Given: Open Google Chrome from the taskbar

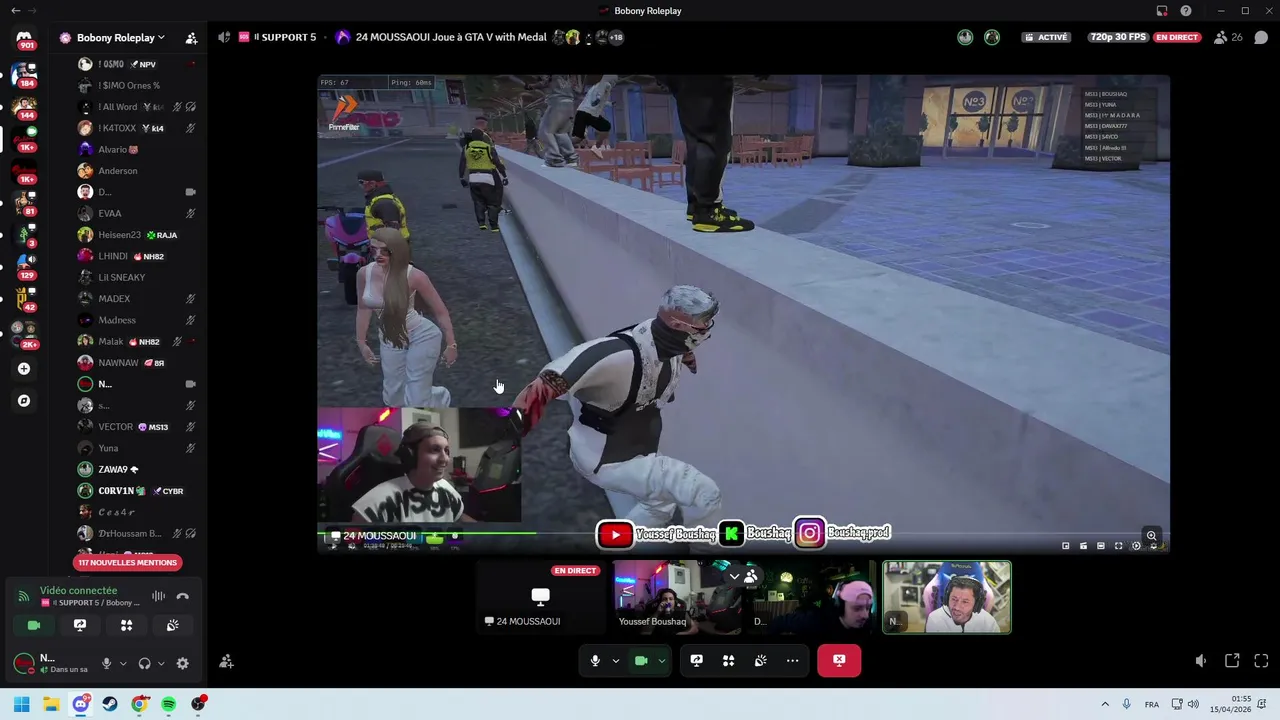Looking at the screenshot, I should coord(139,704).
